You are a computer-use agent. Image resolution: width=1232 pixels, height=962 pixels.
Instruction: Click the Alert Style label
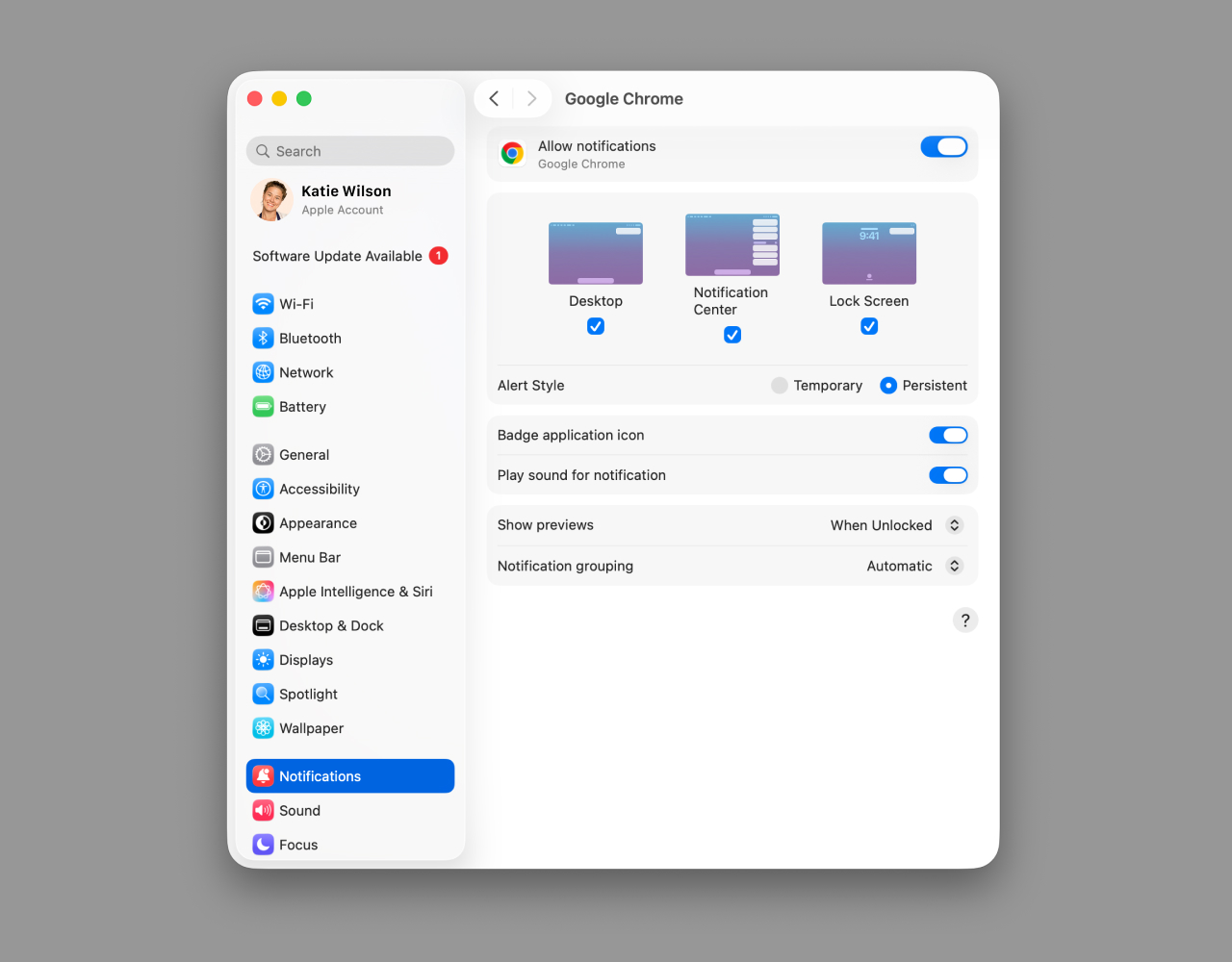click(x=531, y=386)
